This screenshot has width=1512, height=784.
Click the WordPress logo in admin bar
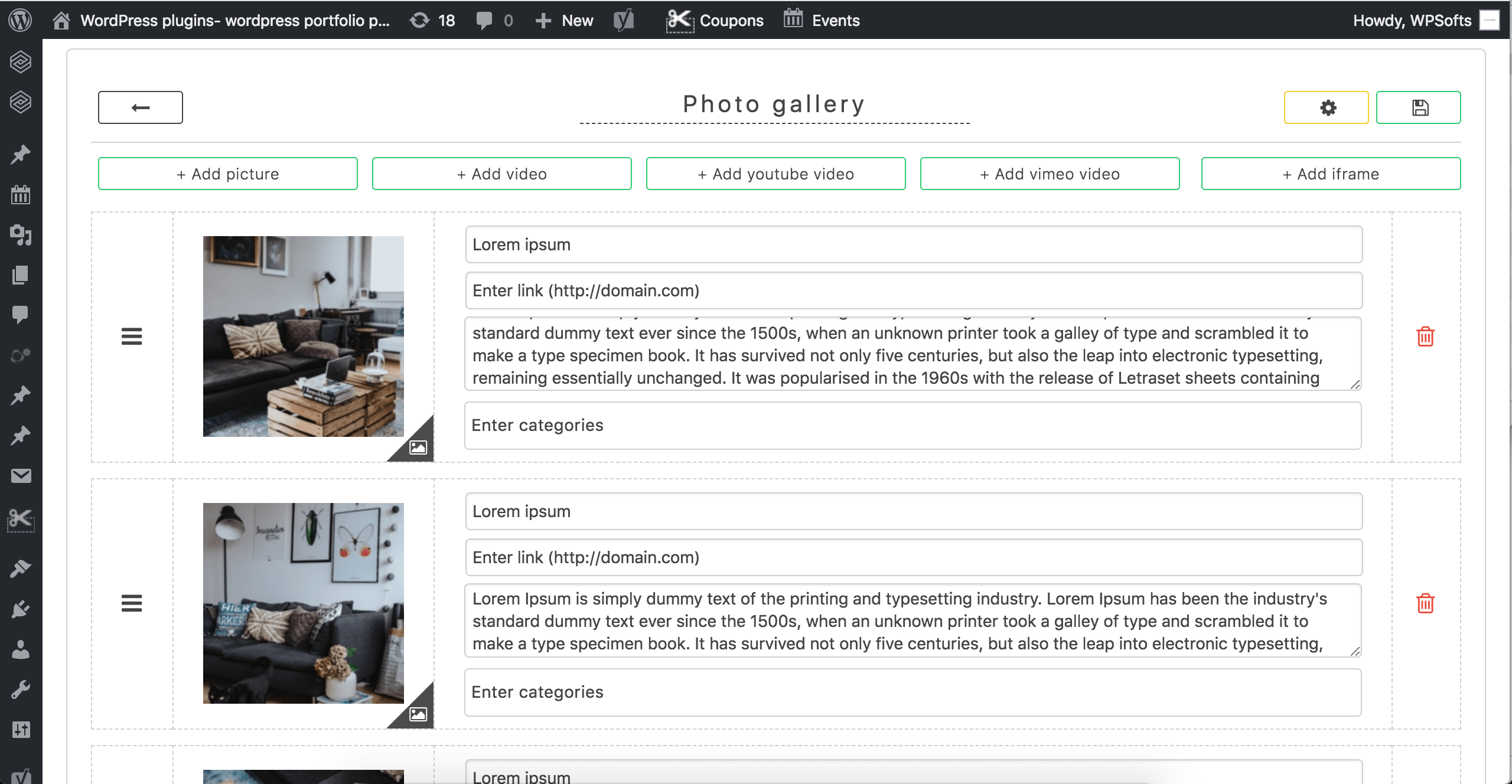[x=20, y=20]
